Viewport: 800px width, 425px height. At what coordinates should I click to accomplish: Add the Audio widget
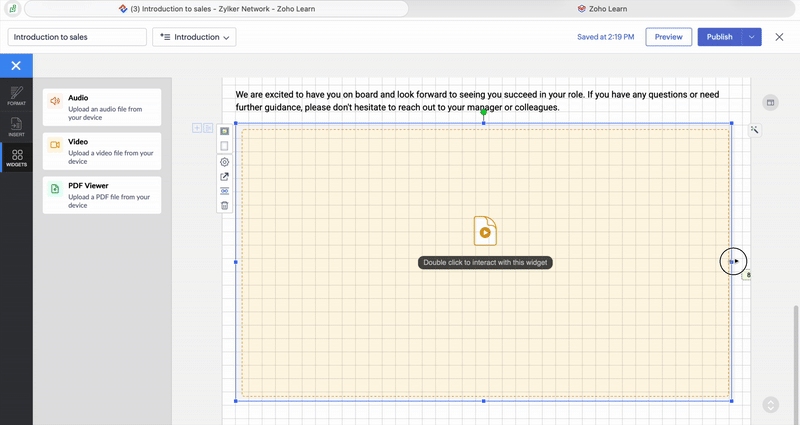(102, 108)
